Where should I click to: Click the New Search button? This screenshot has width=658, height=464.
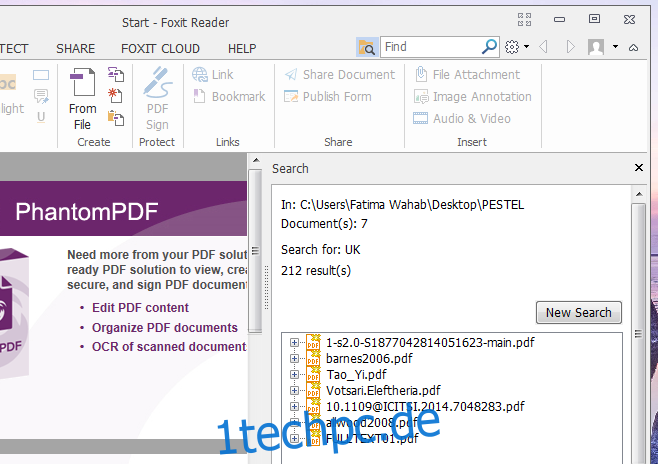pyautogui.click(x=579, y=313)
